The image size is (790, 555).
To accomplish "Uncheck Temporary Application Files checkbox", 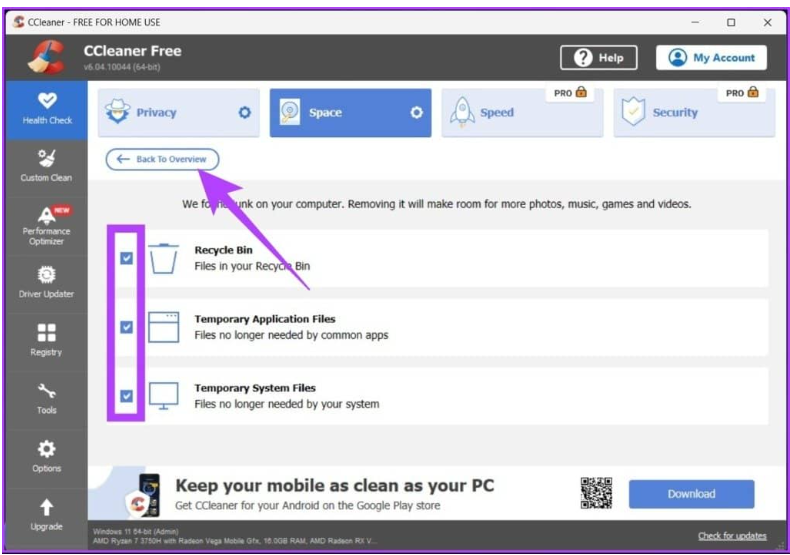I will pos(126,327).
